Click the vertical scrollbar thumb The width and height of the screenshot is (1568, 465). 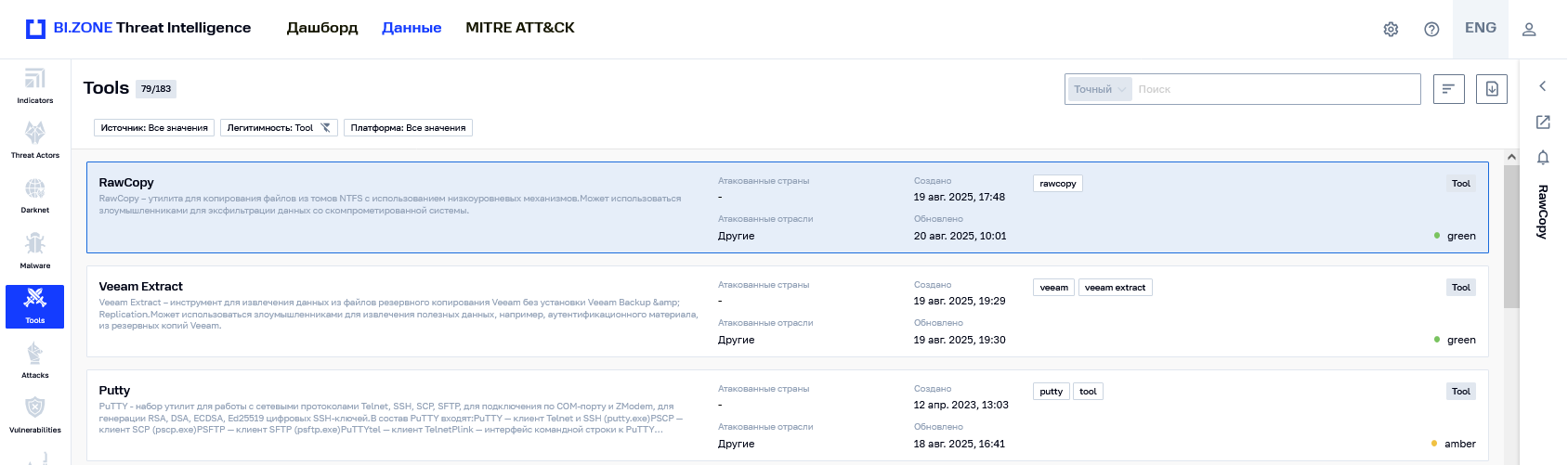[x=1511, y=237]
